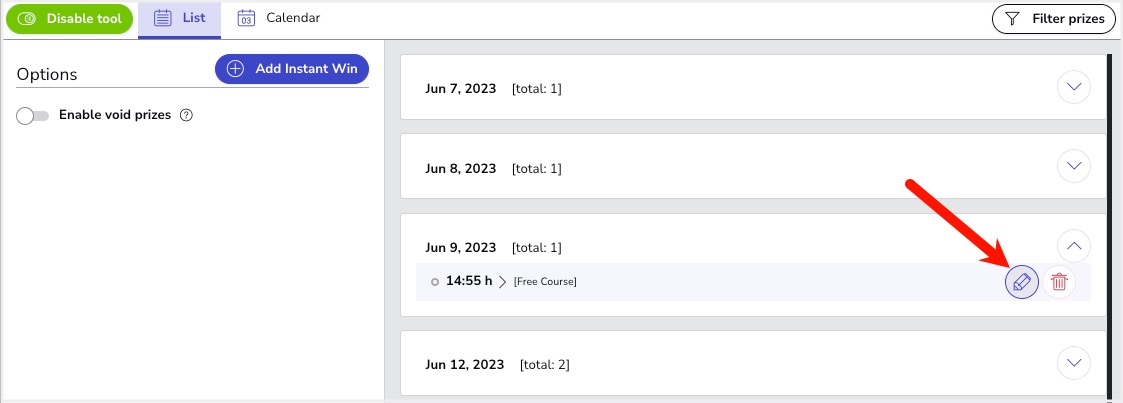Viewport: 1123px width, 403px height.
Task: Click the calendar icon in the Calendar tab
Action: [246, 18]
